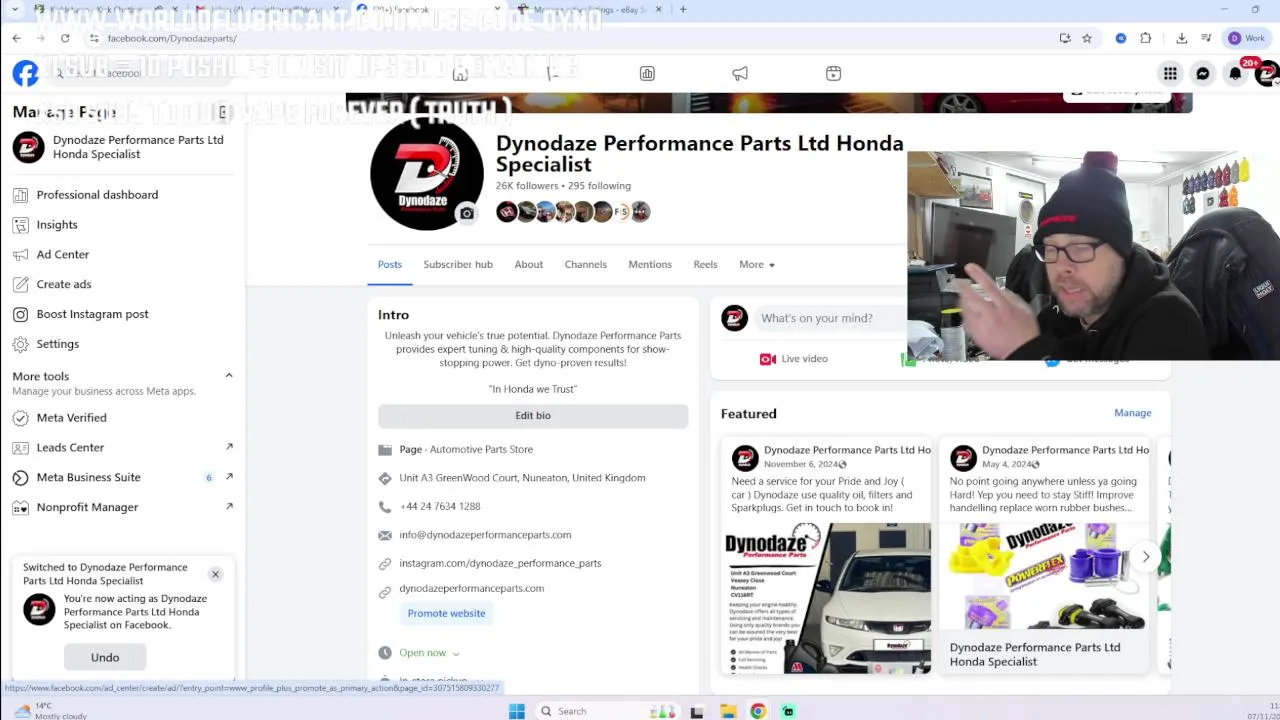Start a Live video

click(794, 359)
